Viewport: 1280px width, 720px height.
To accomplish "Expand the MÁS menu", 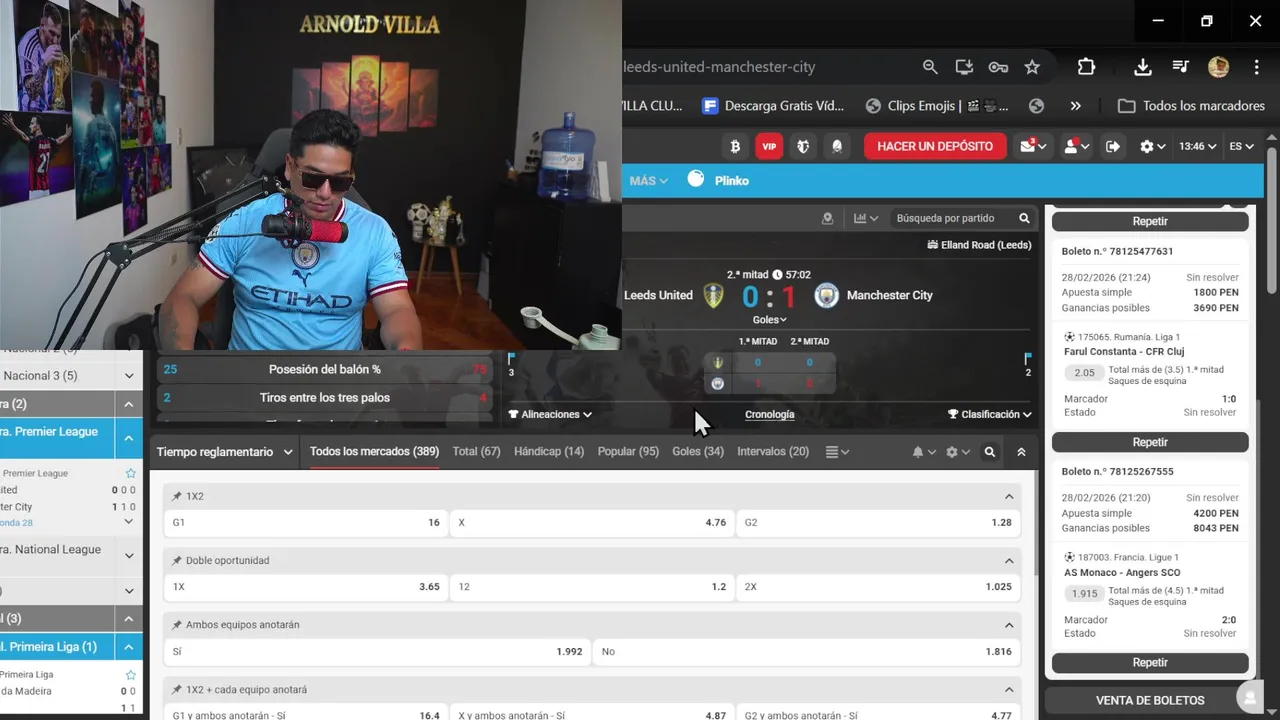I will [x=648, y=181].
